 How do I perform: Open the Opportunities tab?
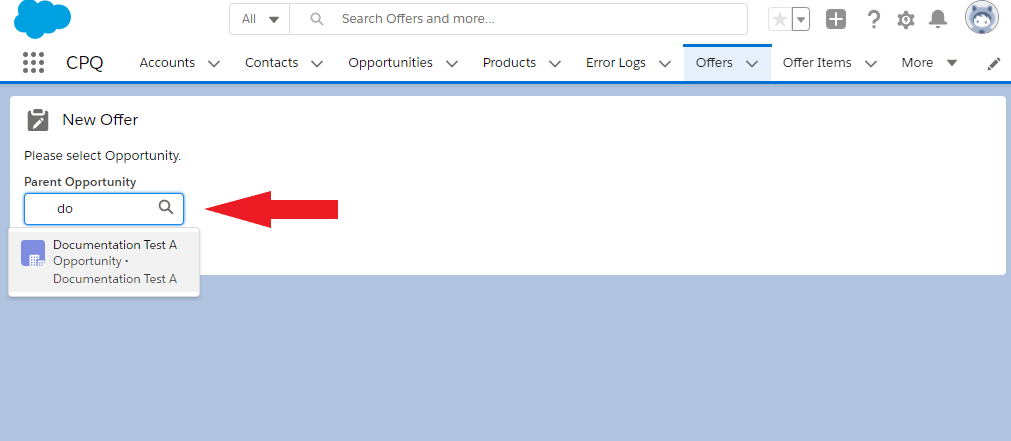(390, 63)
